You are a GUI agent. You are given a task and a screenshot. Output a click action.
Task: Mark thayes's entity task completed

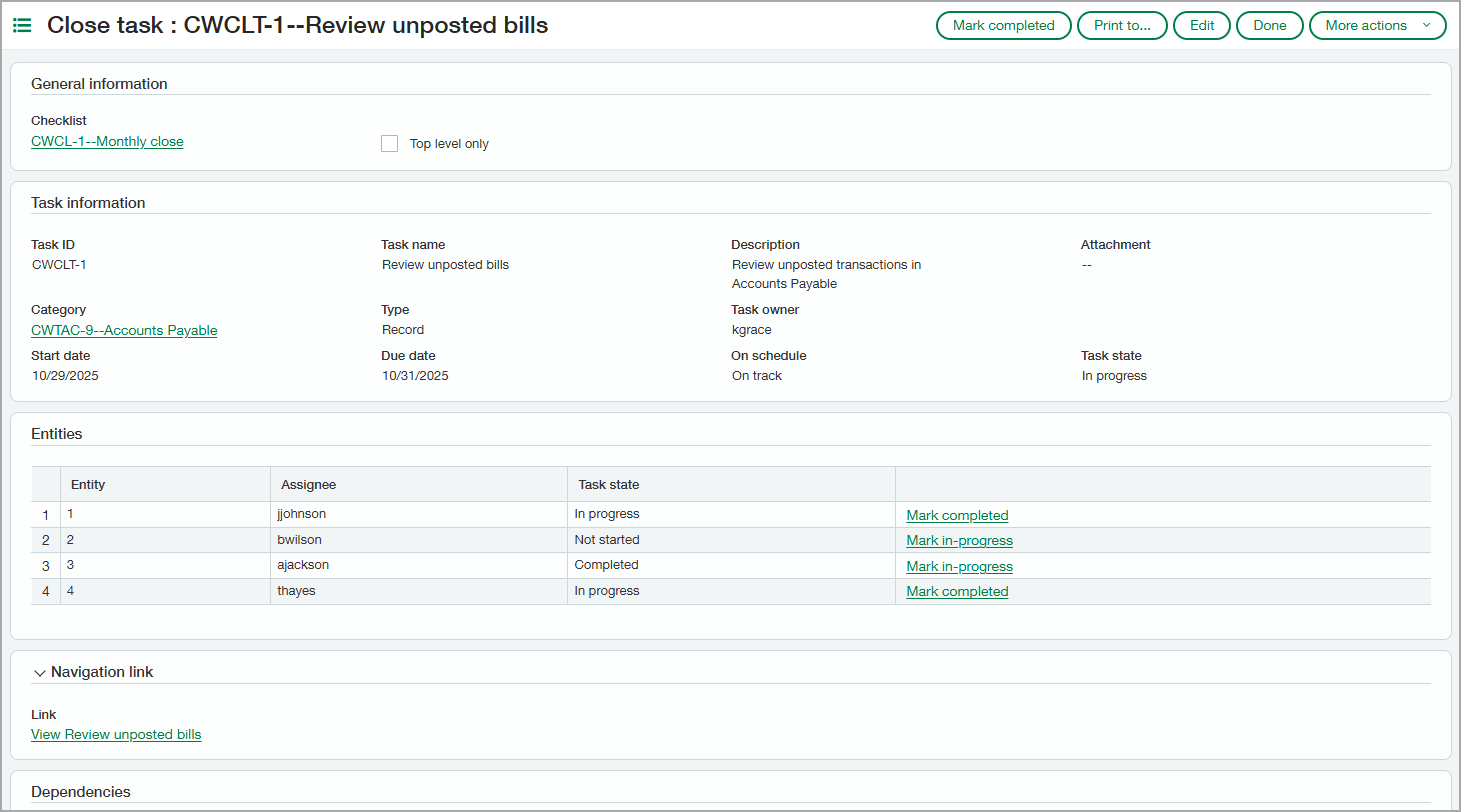click(x=956, y=591)
